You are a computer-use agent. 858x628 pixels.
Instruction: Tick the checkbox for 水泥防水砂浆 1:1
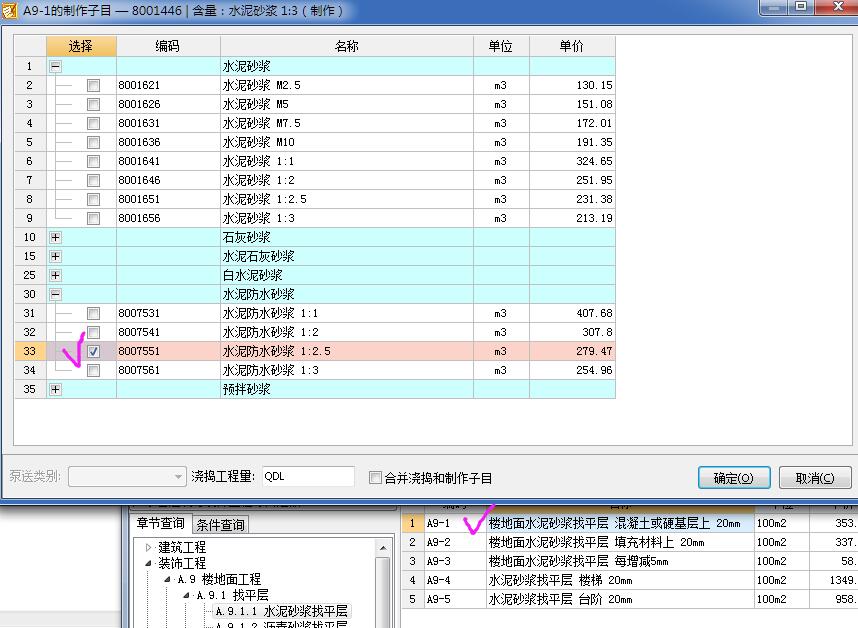point(94,313)
